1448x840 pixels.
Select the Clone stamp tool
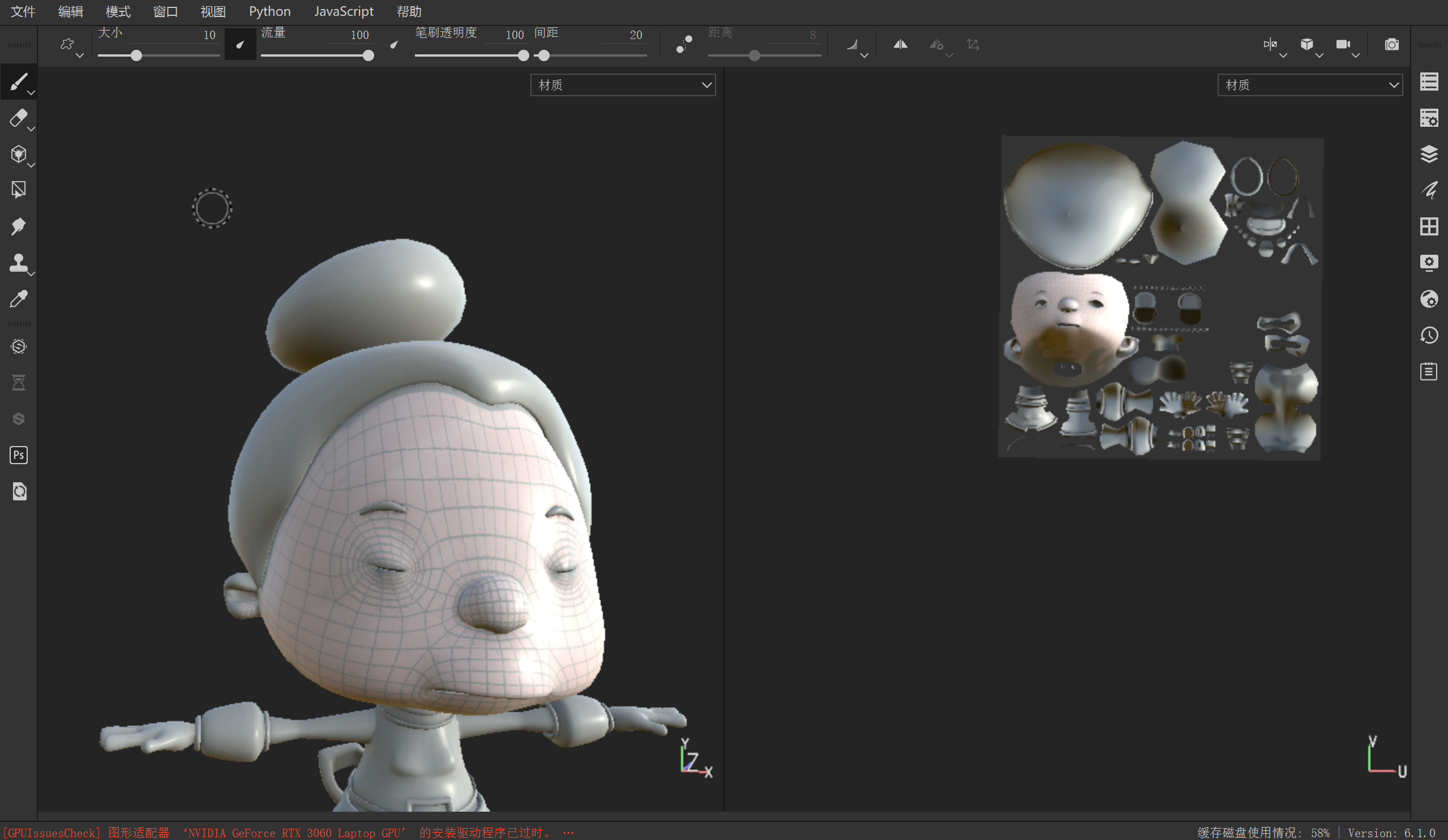click(18, 263)
